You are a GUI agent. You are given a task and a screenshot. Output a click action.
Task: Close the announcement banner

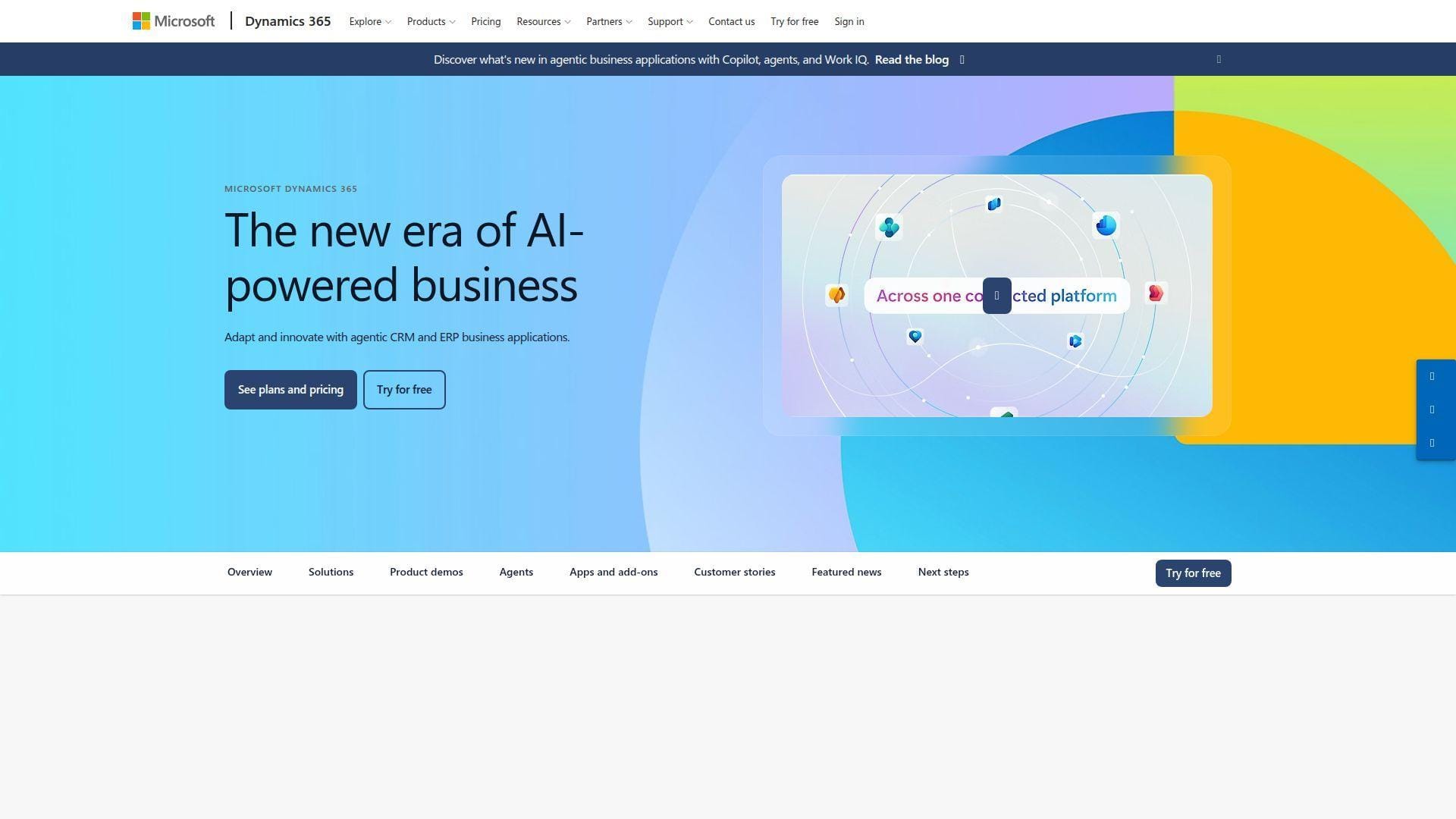pyautogui.click(x=1219, y=59)
